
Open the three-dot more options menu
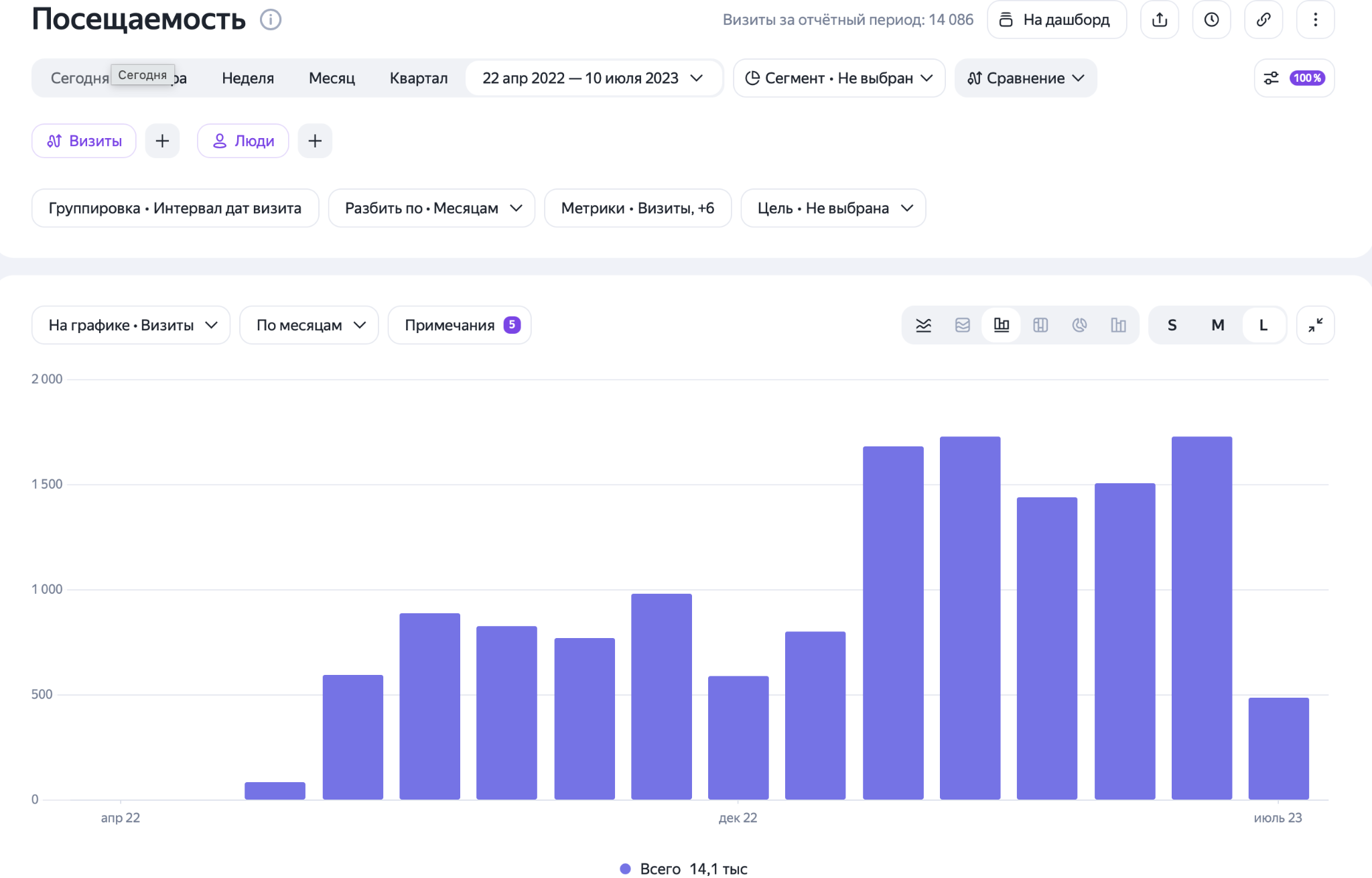pos(1315,19)
